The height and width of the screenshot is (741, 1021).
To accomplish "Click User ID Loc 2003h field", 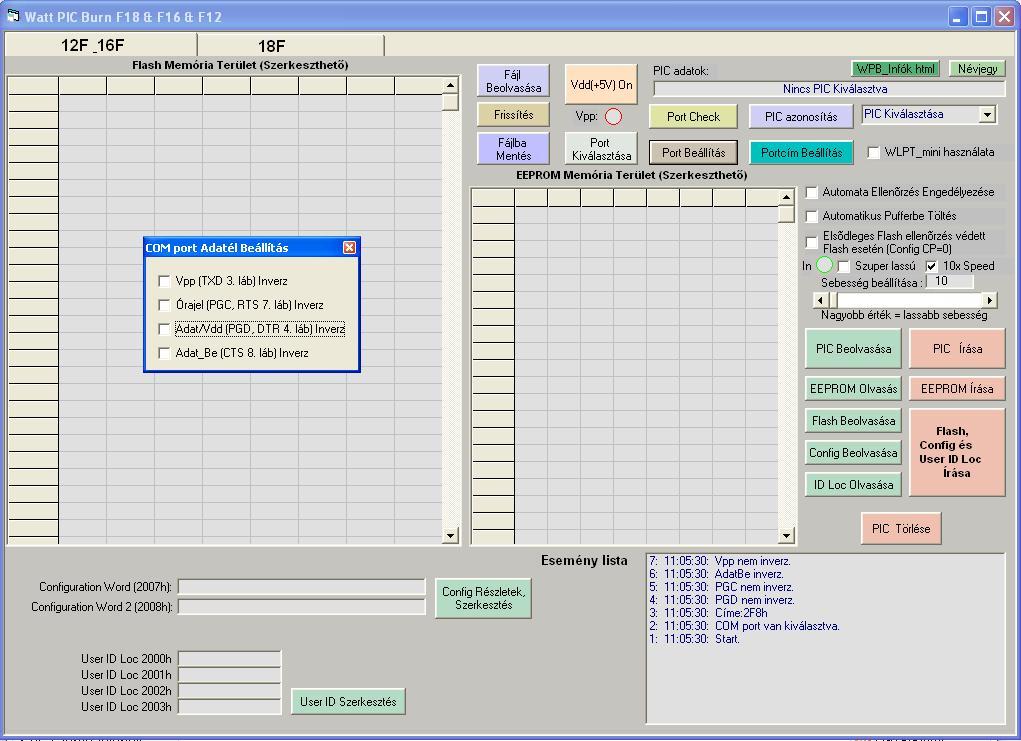I will point(229,706).
